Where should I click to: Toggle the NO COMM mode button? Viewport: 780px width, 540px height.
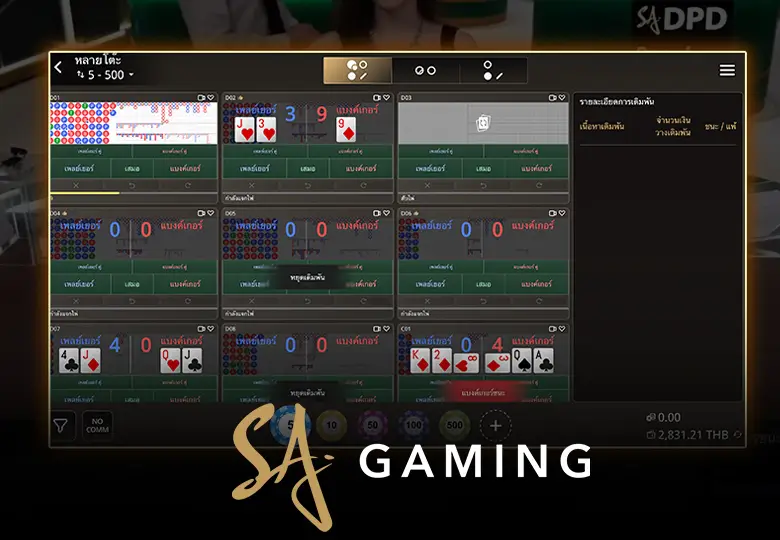[x=98, y=425]
